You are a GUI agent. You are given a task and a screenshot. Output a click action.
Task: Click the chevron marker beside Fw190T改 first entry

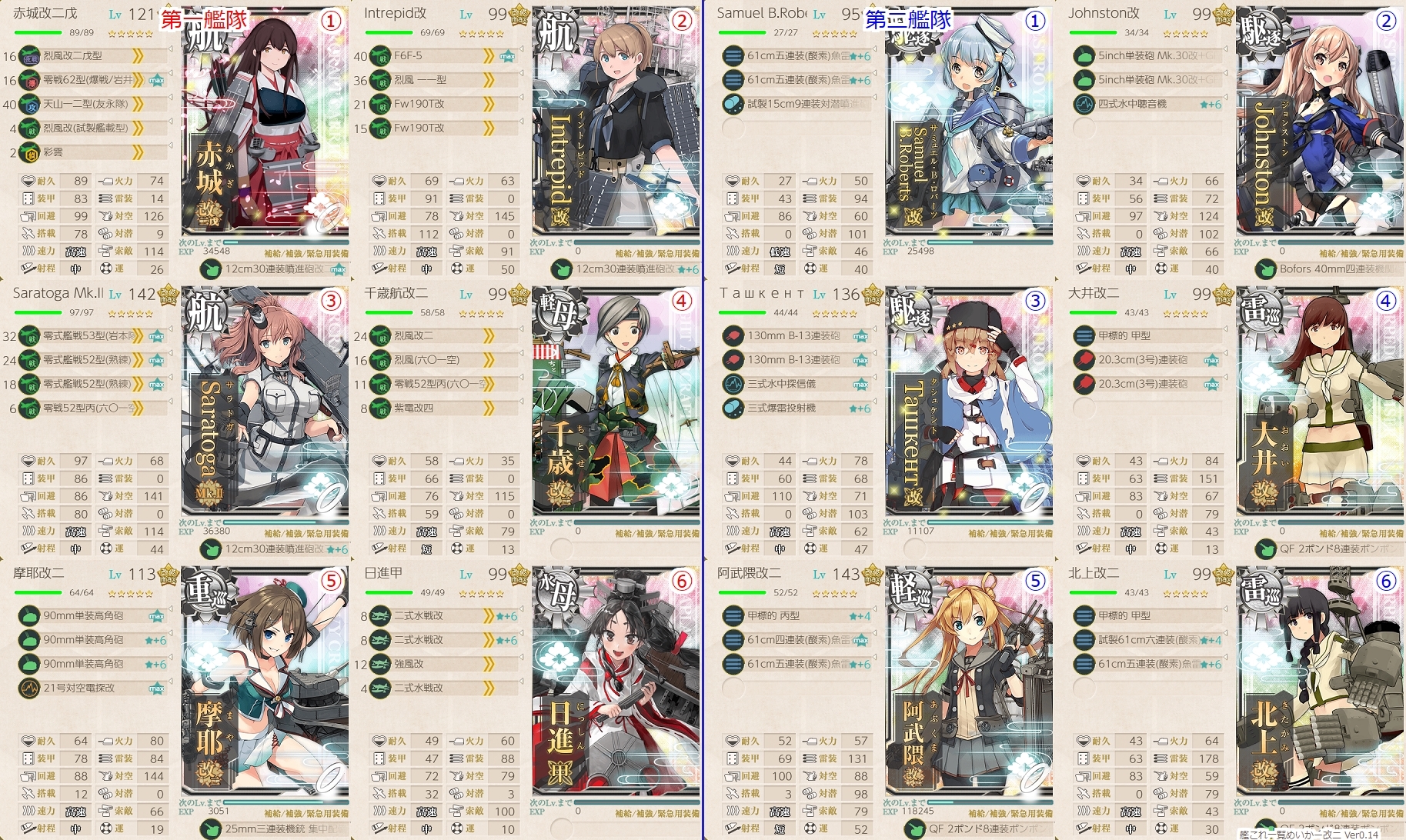click(489, 104)
